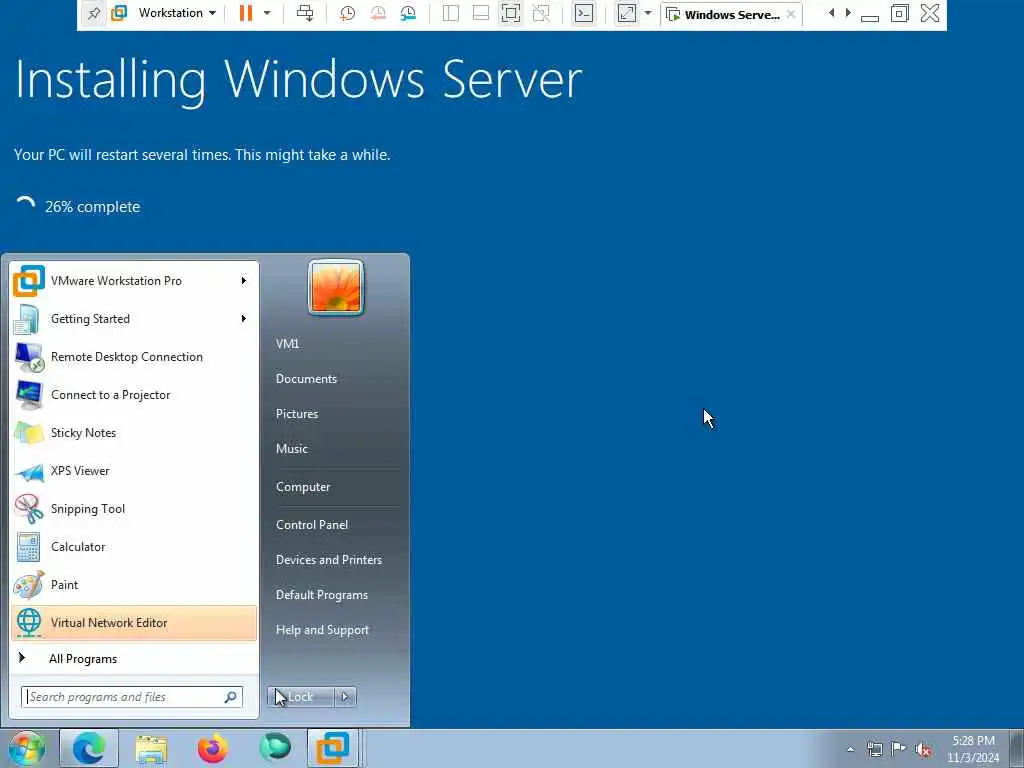Show hidden tray icons arrow

(850, 750)
